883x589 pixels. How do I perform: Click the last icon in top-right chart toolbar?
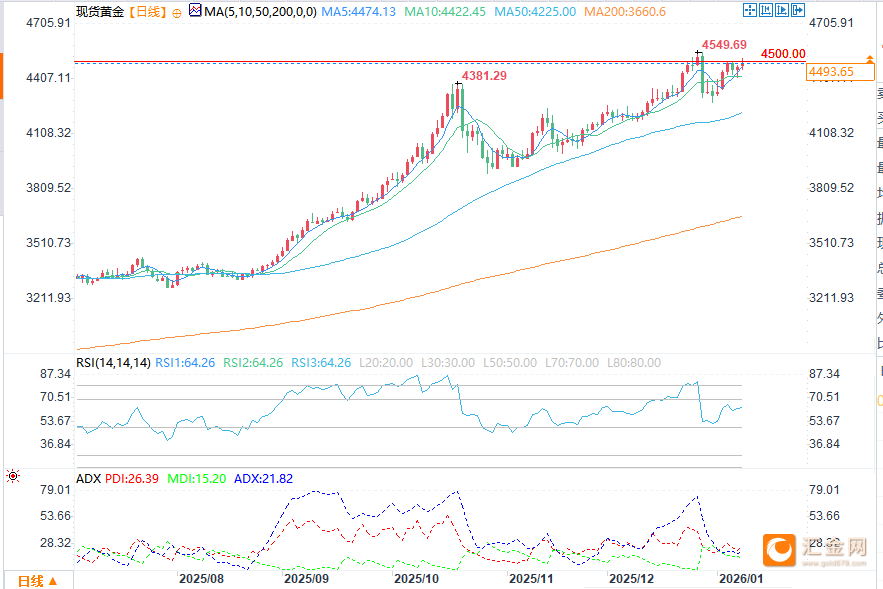point(795,11)
